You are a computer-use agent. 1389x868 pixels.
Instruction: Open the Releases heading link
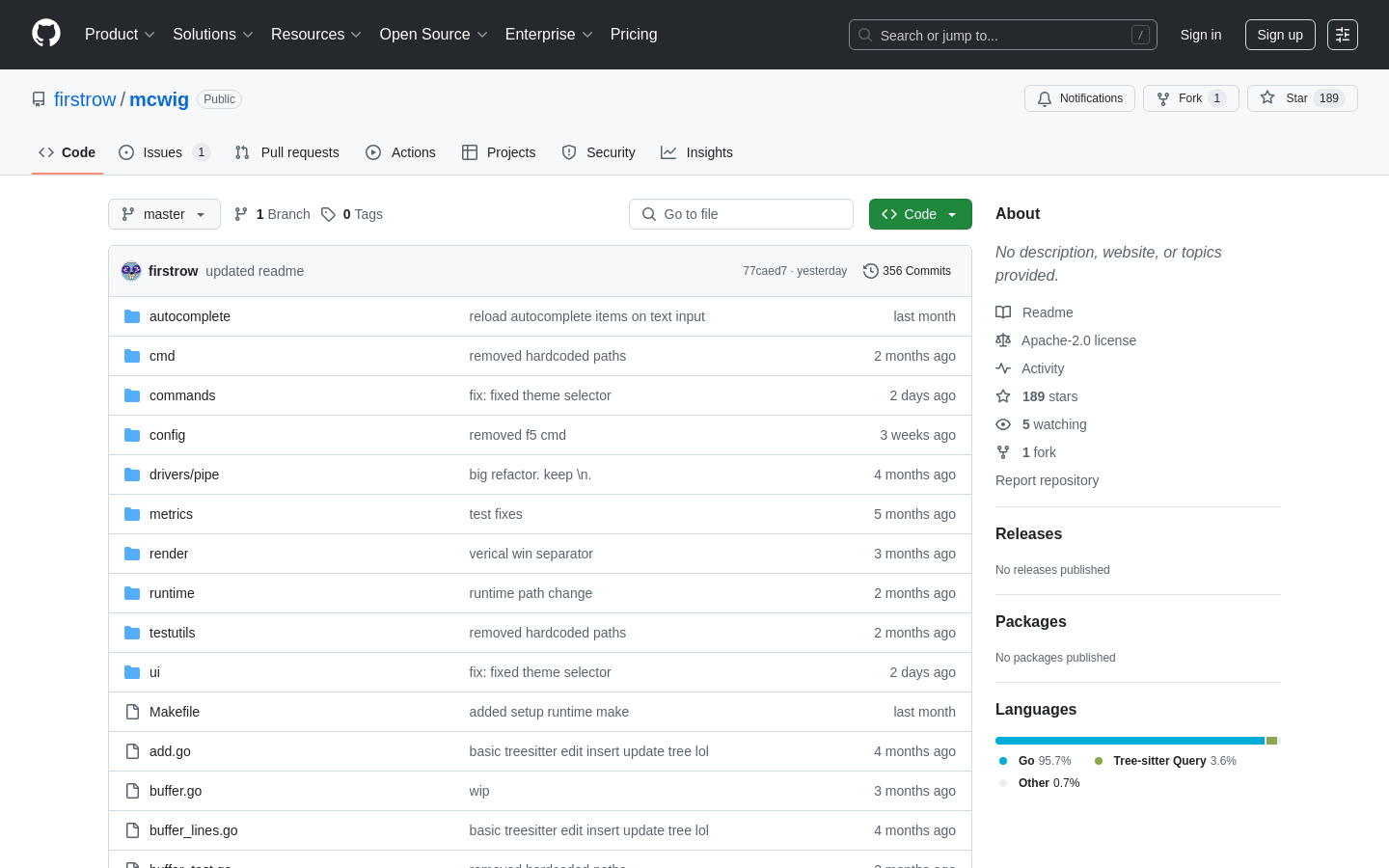1028,533
